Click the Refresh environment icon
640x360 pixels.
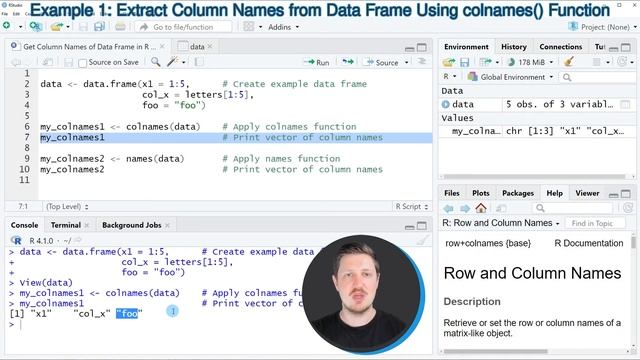click(622, 62)
